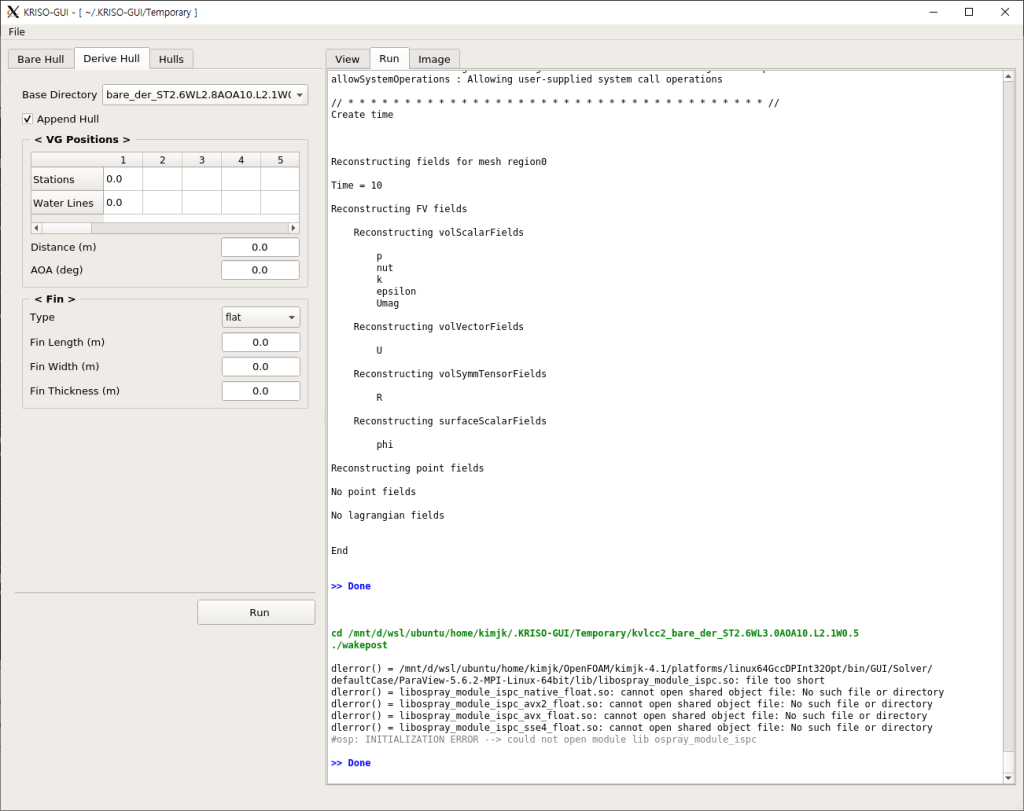Viewport: 1024px width, 811px height.
Task: Focus the Fin Length (m) field
Action: [261, 342]
